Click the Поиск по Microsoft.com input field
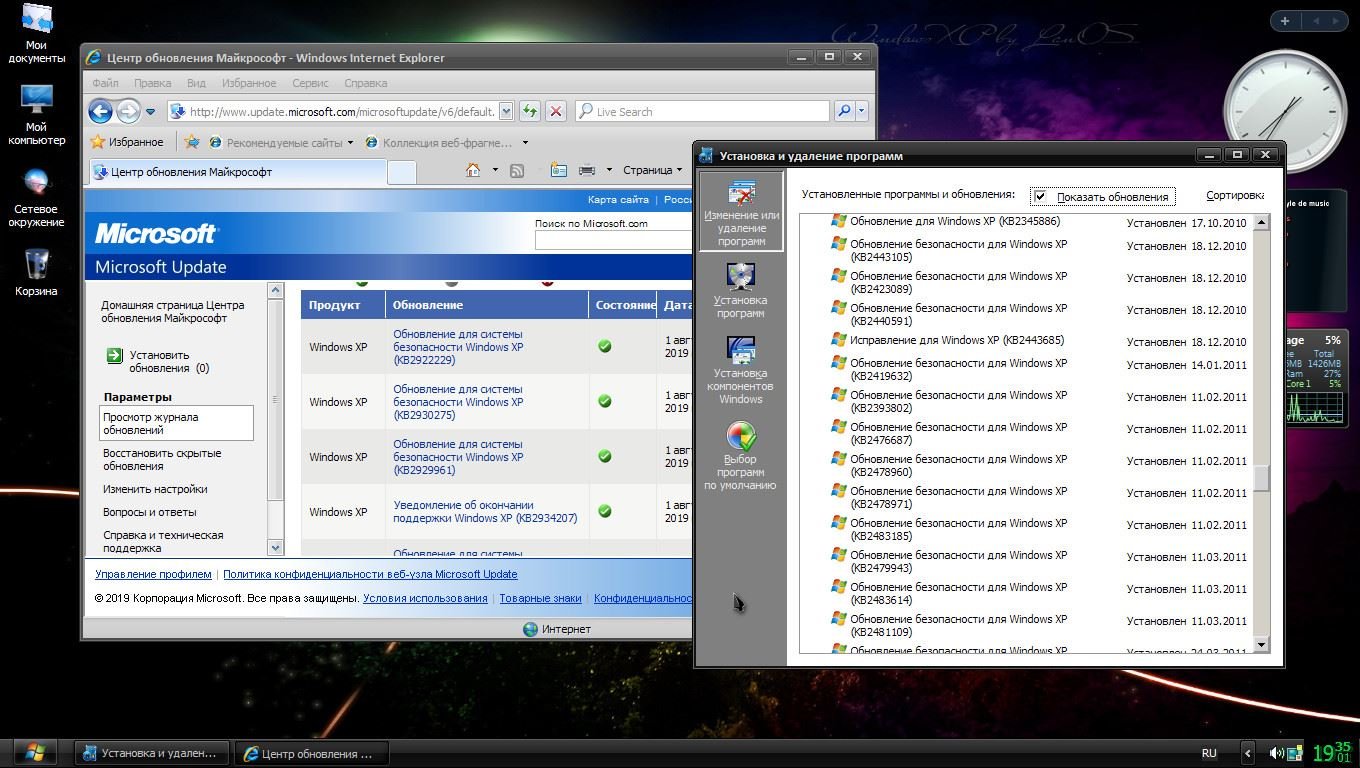The image size is (1360, 768). pyautogui.click(x=613, y=240)
